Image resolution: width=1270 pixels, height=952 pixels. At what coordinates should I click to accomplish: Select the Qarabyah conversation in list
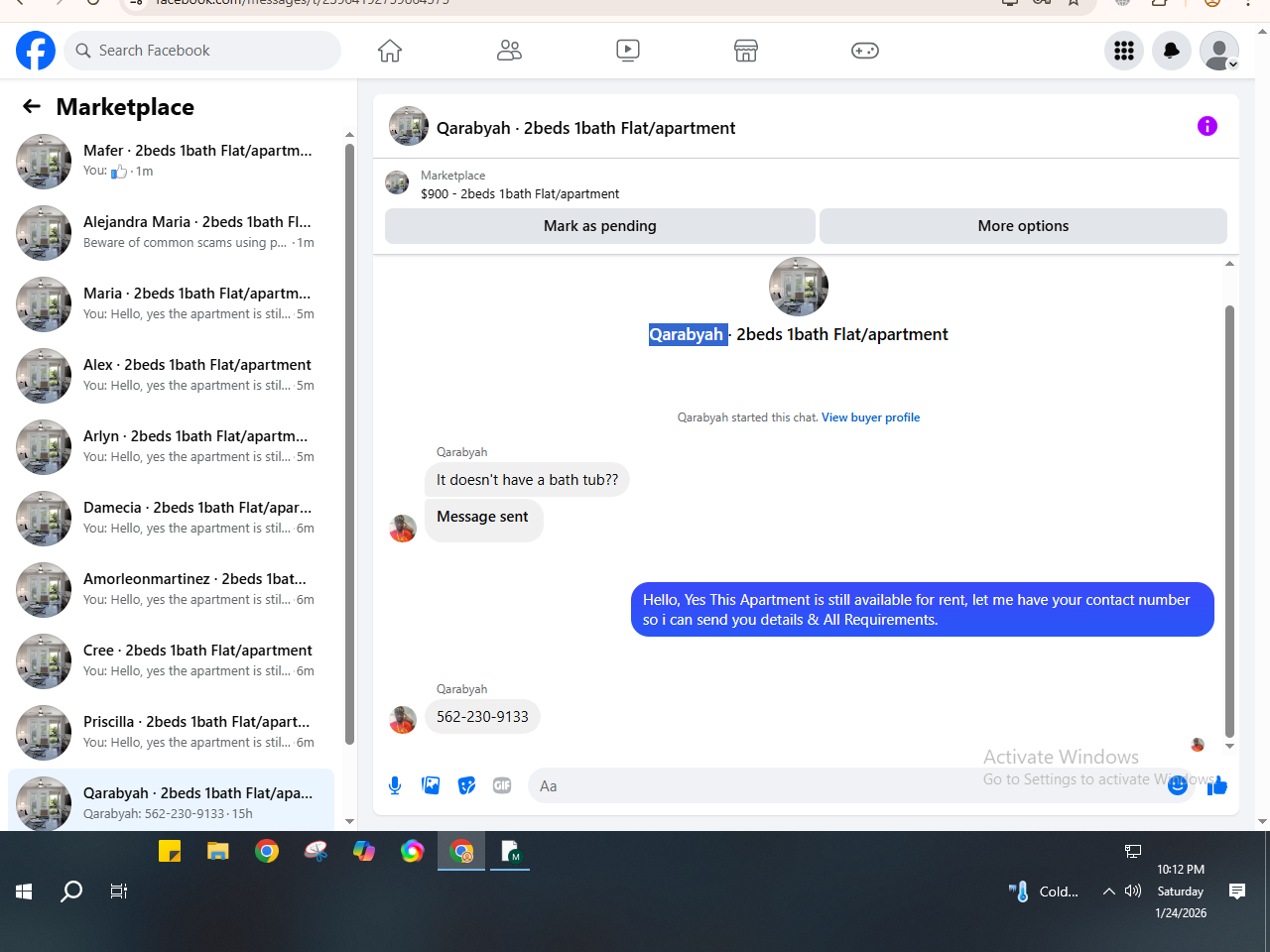(171, 801)
